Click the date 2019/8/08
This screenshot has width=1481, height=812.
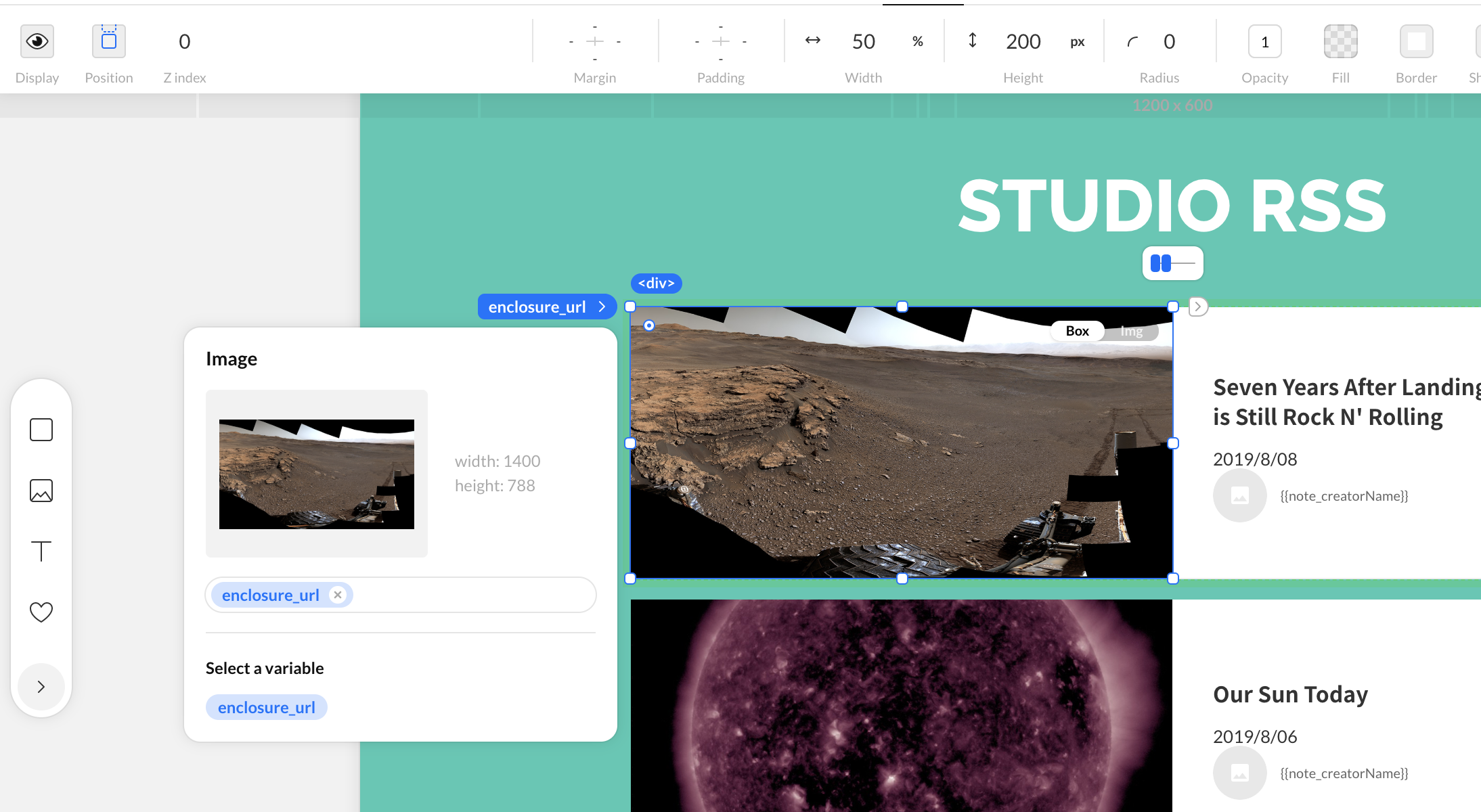[1255, 459]
